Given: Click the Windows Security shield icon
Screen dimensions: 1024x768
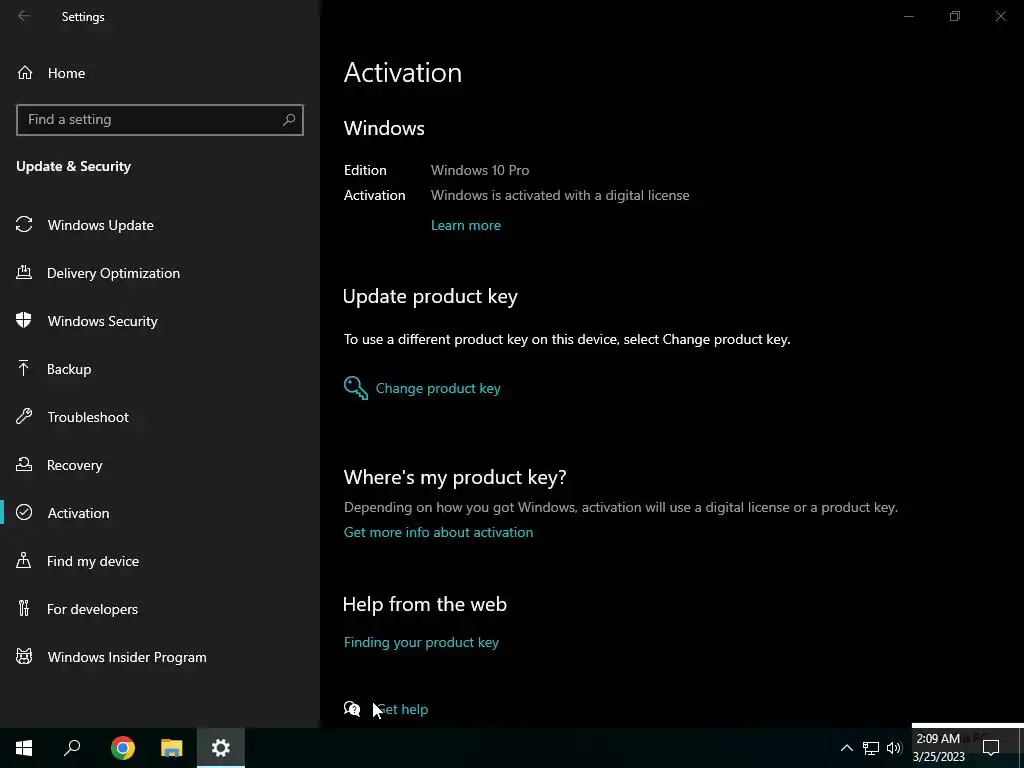Looking at the screenshot, I should (24, 320).
